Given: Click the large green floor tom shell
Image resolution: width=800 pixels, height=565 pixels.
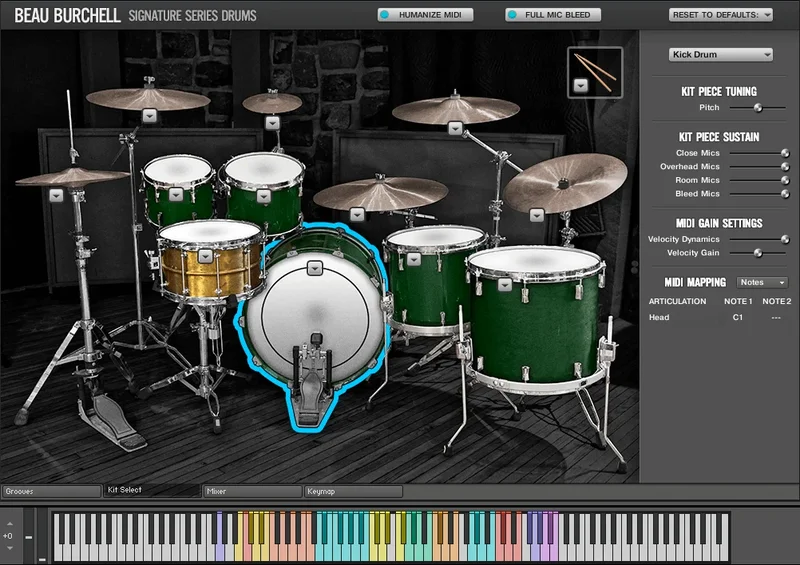Looking at the screenshot, I should click(535, 327).
